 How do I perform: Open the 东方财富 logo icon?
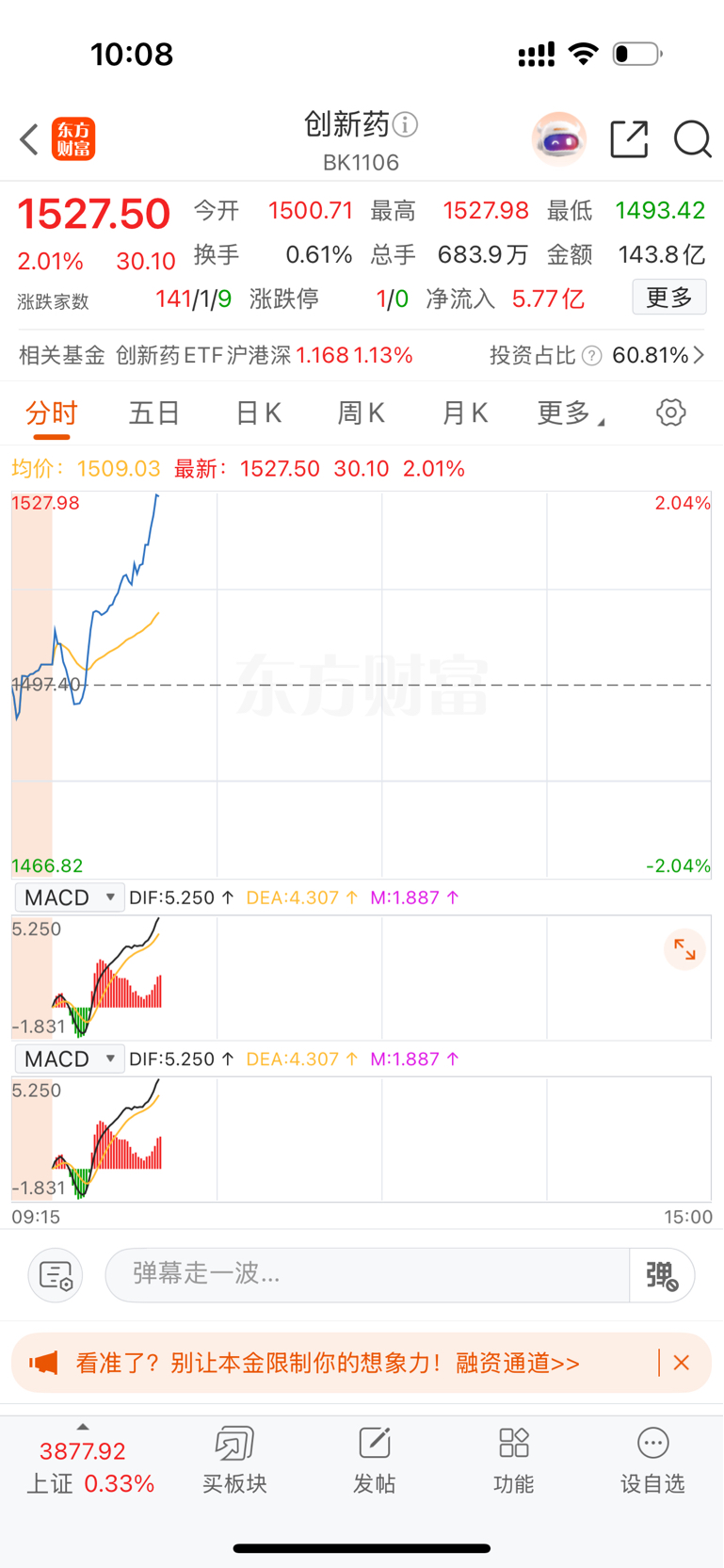(73, 139)
